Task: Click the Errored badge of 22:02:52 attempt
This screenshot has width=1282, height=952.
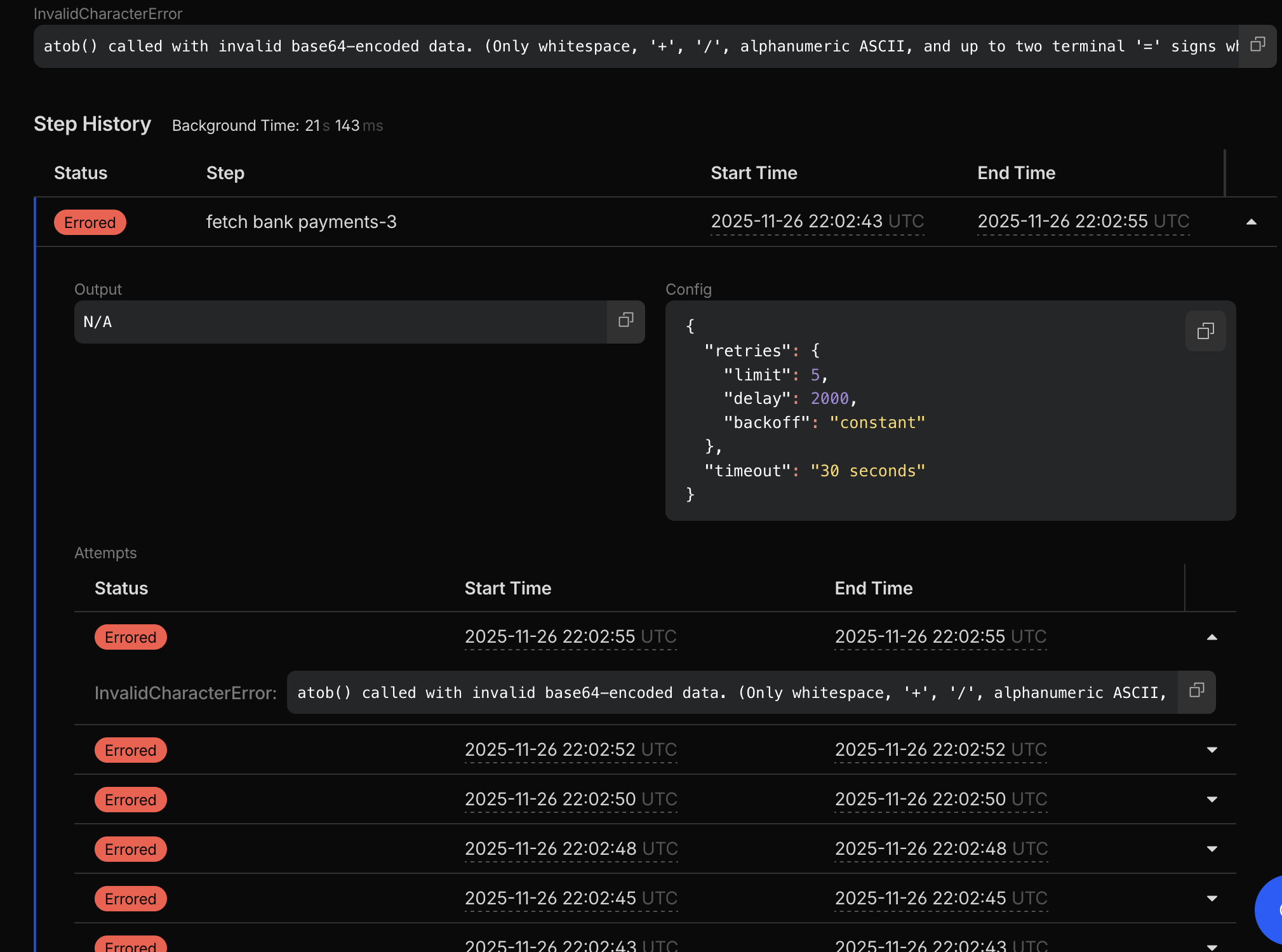Action: click(x=130, y=750)
